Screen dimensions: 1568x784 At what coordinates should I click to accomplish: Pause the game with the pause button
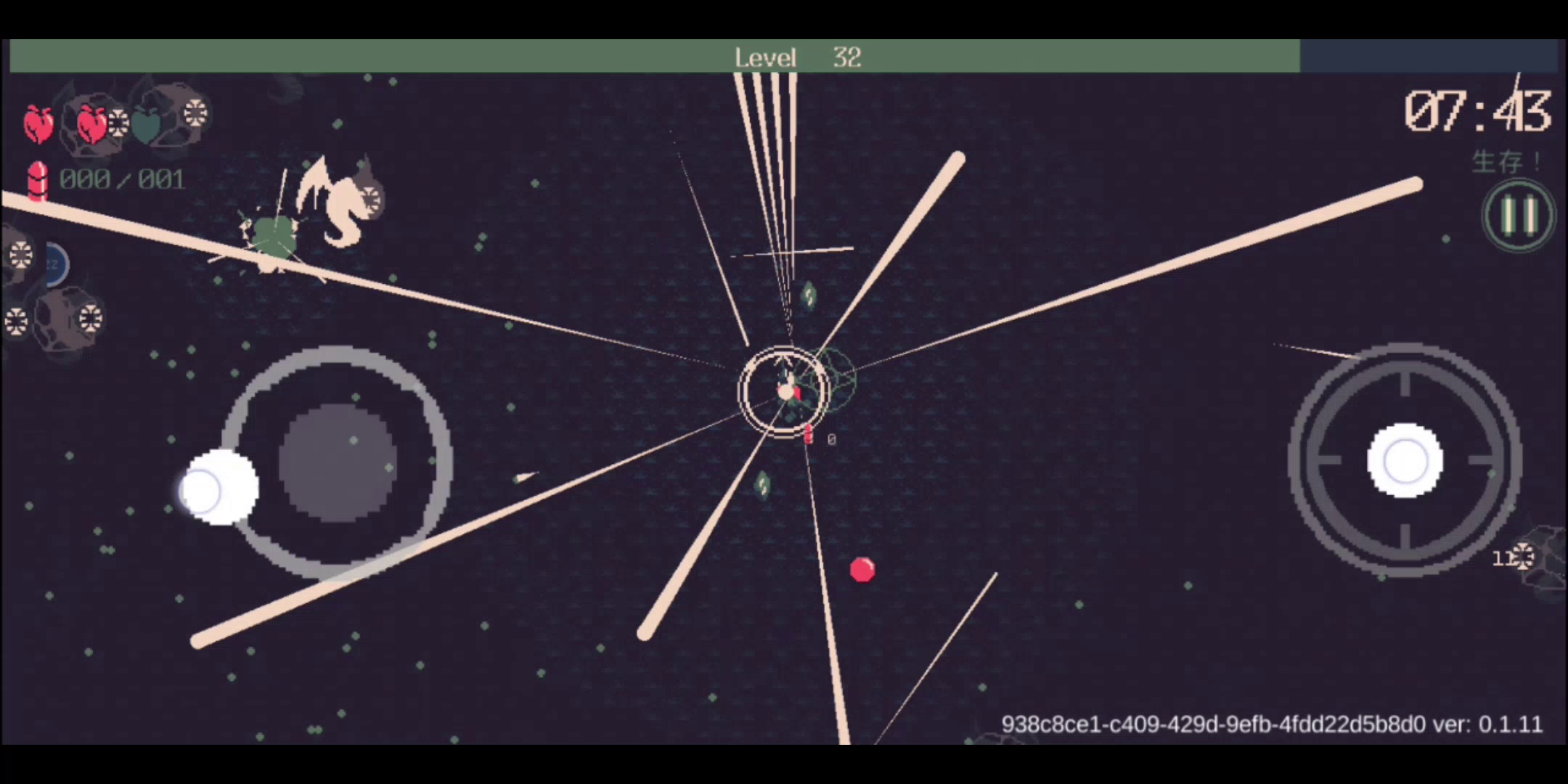coord(1518,216)
